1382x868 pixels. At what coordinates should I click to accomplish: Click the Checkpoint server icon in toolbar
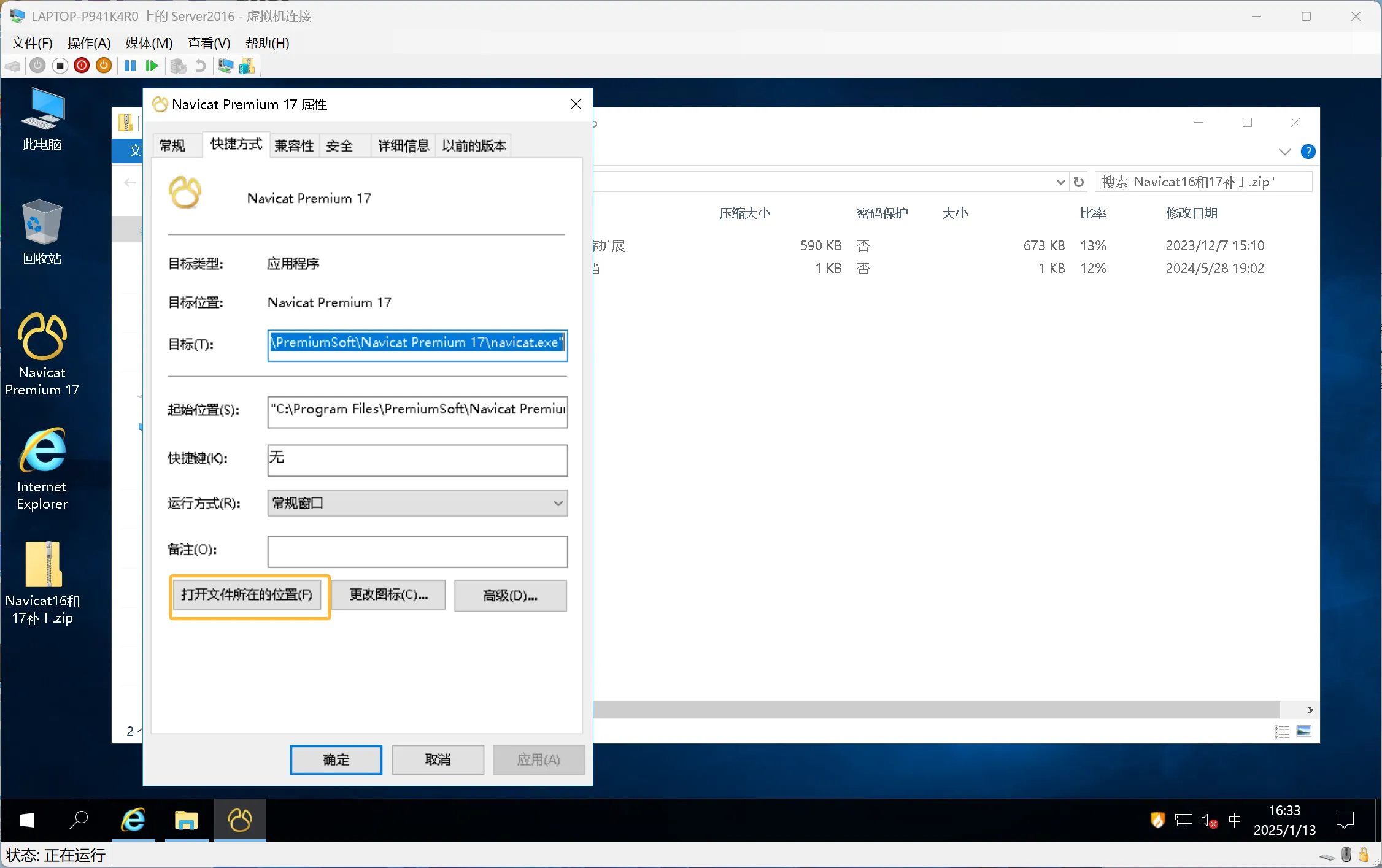click(x=178, y=66)
